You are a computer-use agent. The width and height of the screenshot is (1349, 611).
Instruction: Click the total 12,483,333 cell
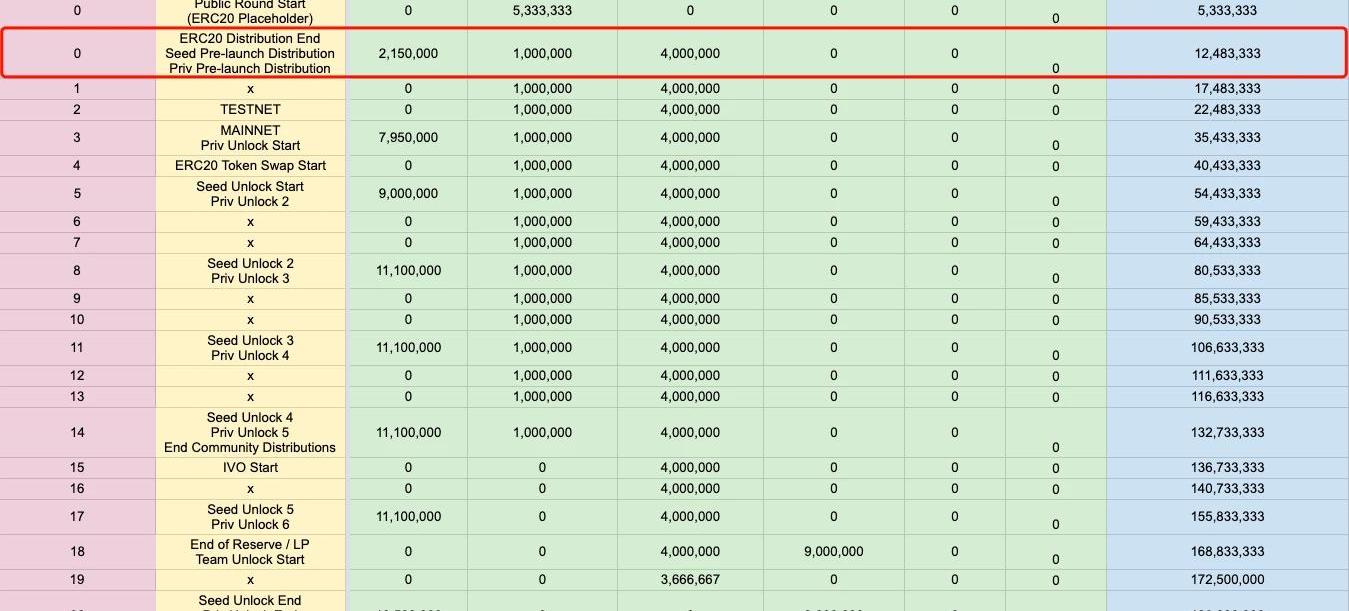[x=1227, y=53]
